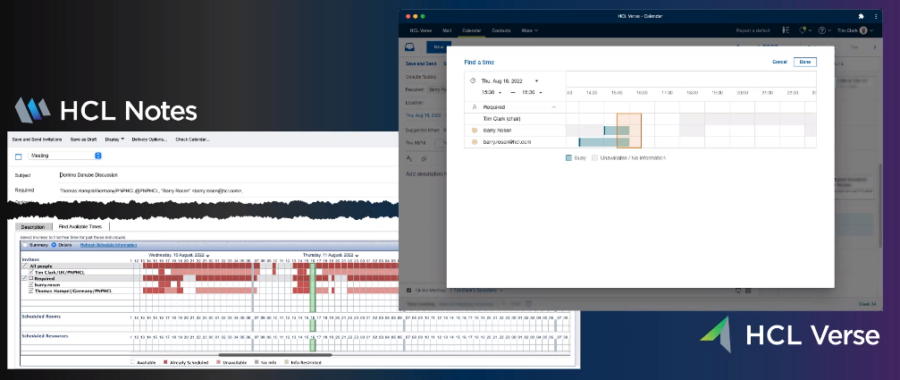Image resolution: width=900 pixels, height=380 pixels.
Task: Click the Tim Clark avatar in Verse
Action: pos(863,30)
